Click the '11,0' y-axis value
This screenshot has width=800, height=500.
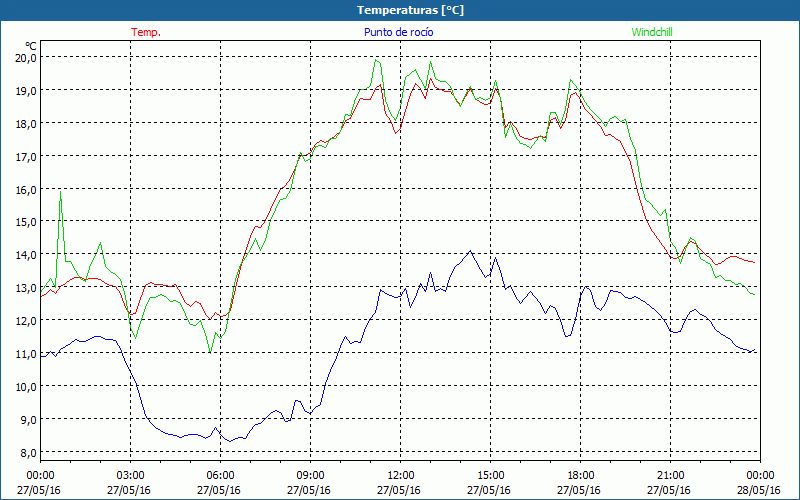point(26,353)
